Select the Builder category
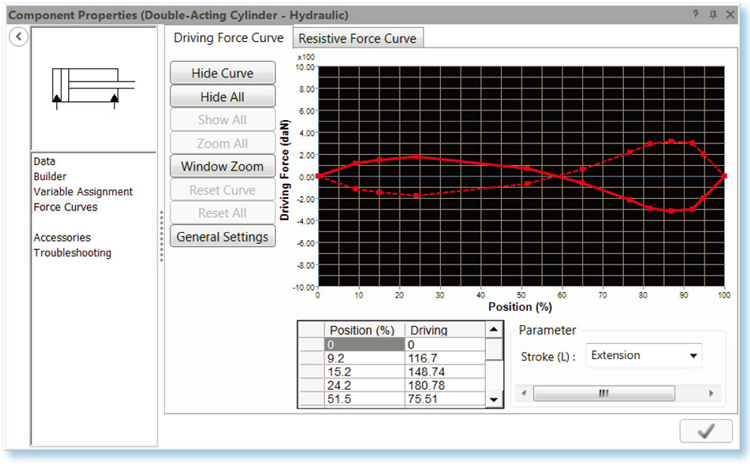 pyautogui.click(x=50, y=177)
